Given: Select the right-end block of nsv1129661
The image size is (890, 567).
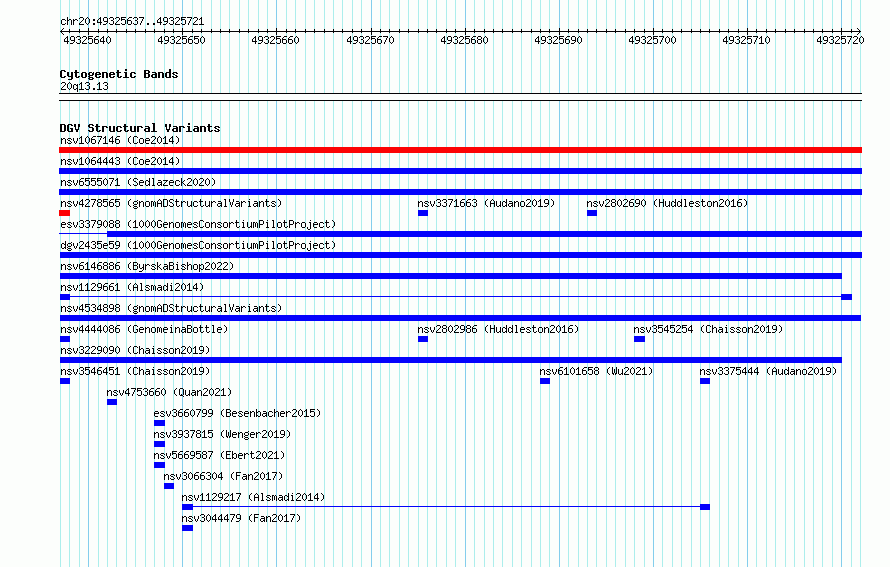Looking at the screenshot, I should pos(846,297).
